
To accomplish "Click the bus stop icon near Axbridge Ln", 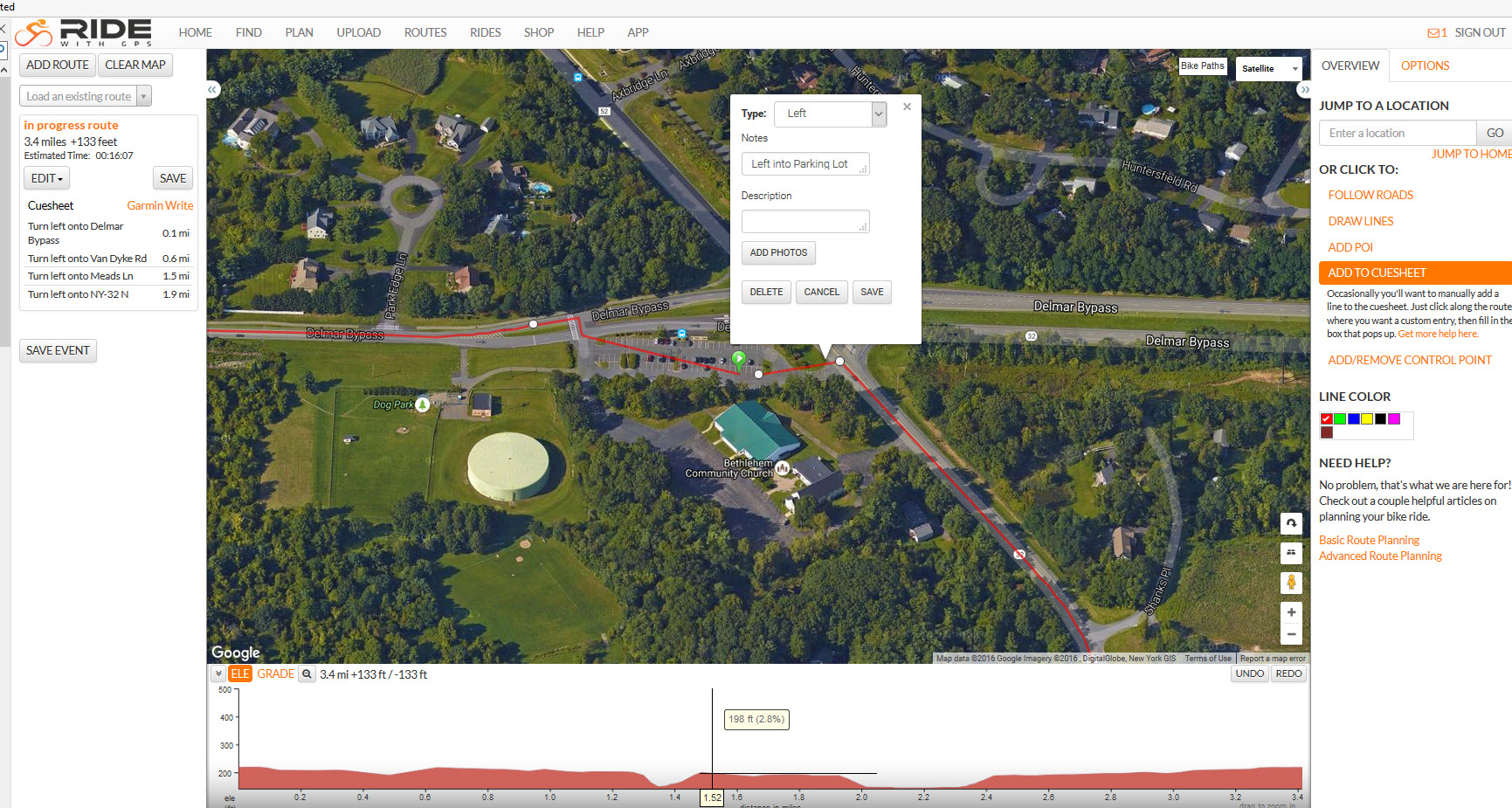I will pos(577,77).
